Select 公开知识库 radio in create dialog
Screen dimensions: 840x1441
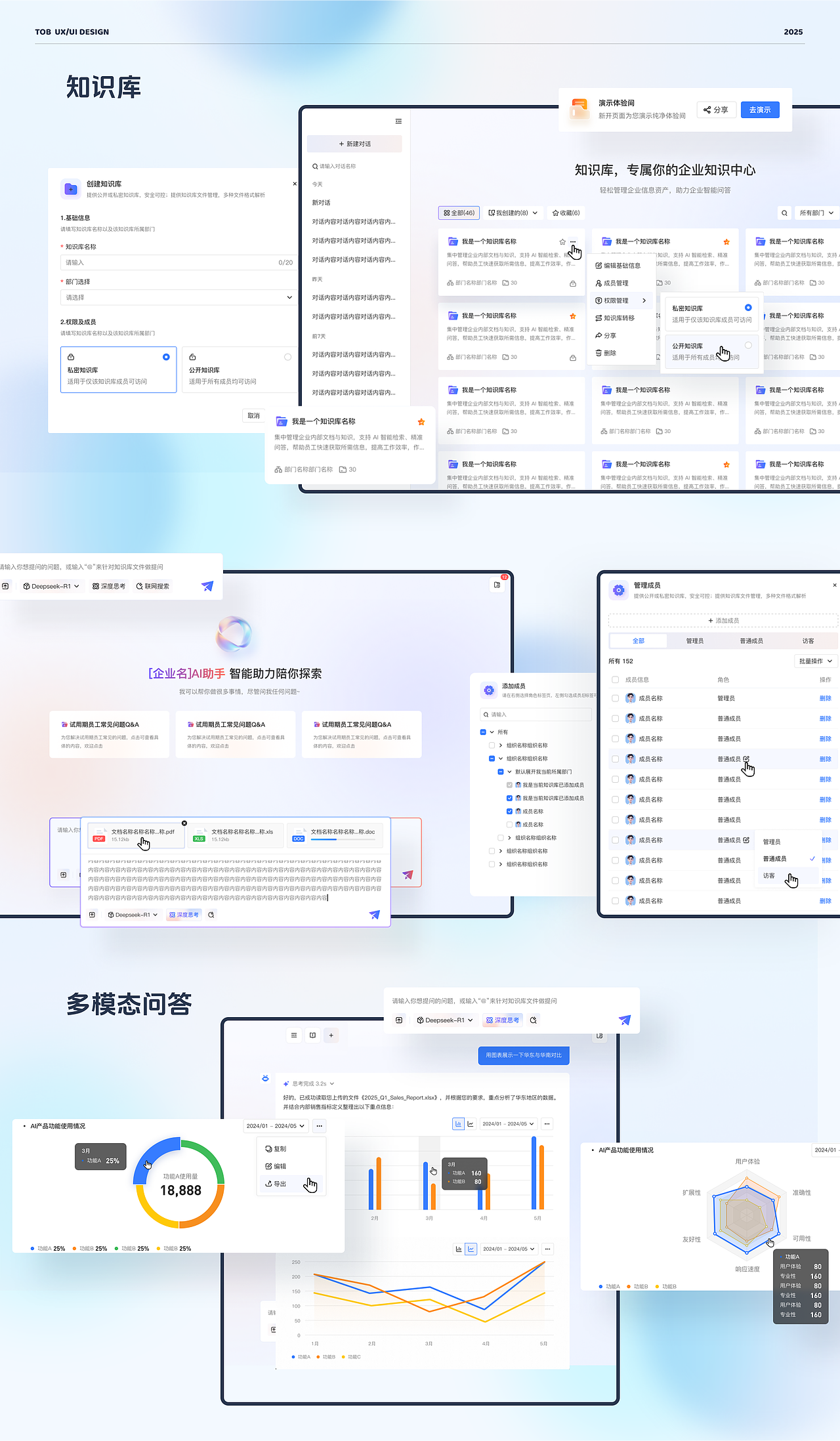287,357
